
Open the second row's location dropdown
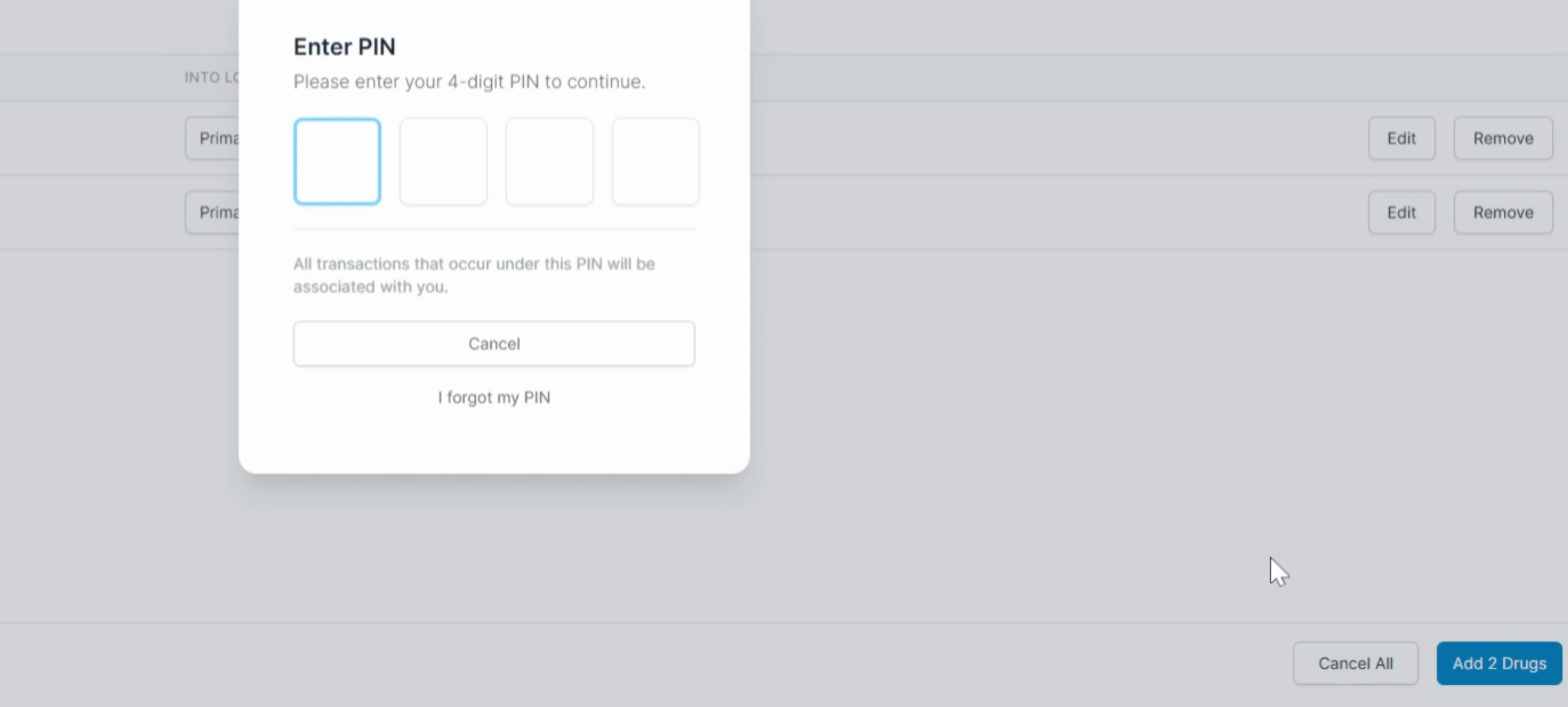[x=212, y=212]
